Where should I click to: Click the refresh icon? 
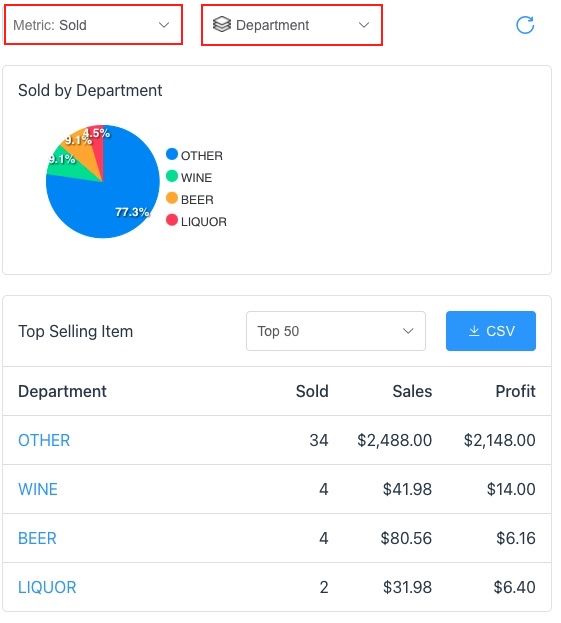tap(524, 25)
